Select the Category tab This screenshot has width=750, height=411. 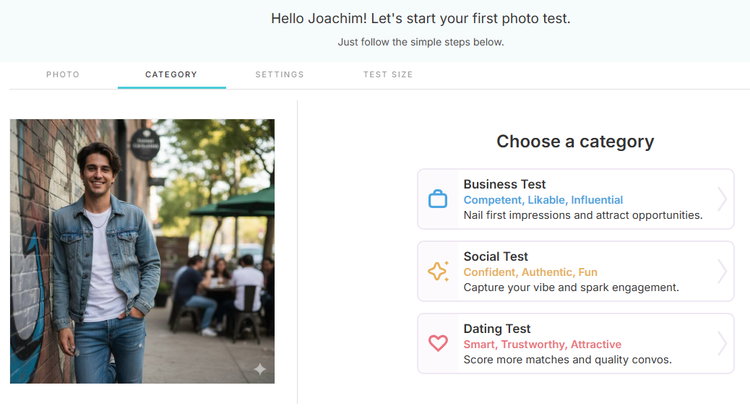click(171, 75)
